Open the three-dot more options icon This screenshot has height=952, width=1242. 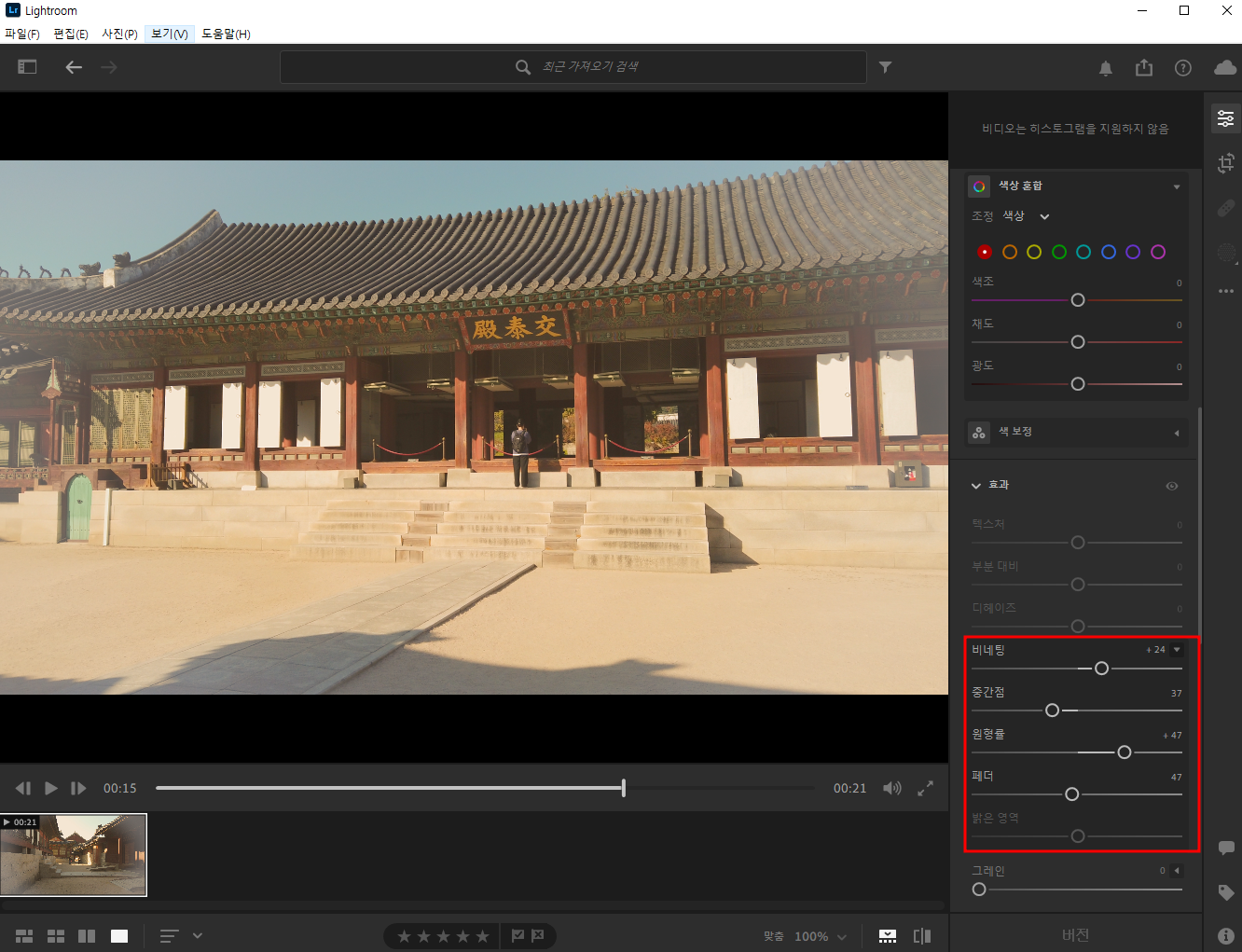tap(1226, 291)
